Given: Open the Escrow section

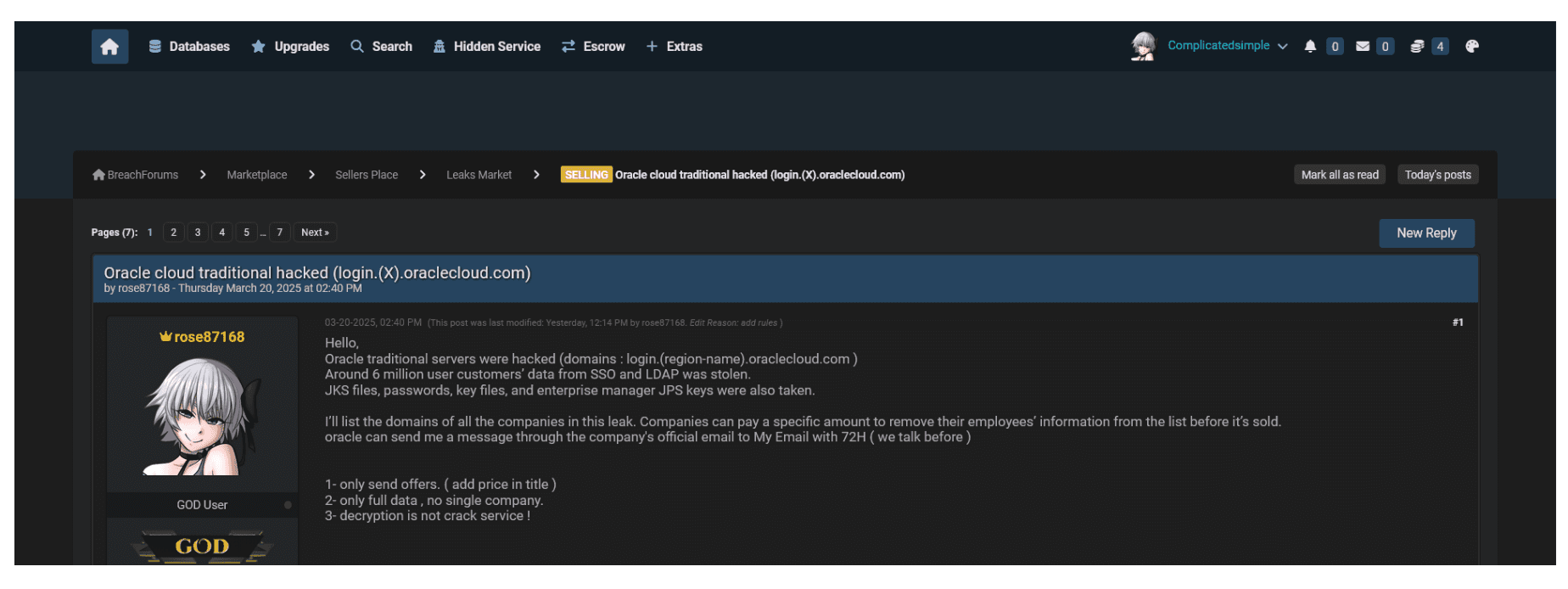Looking at the screenshot, I should coord(593,47).
